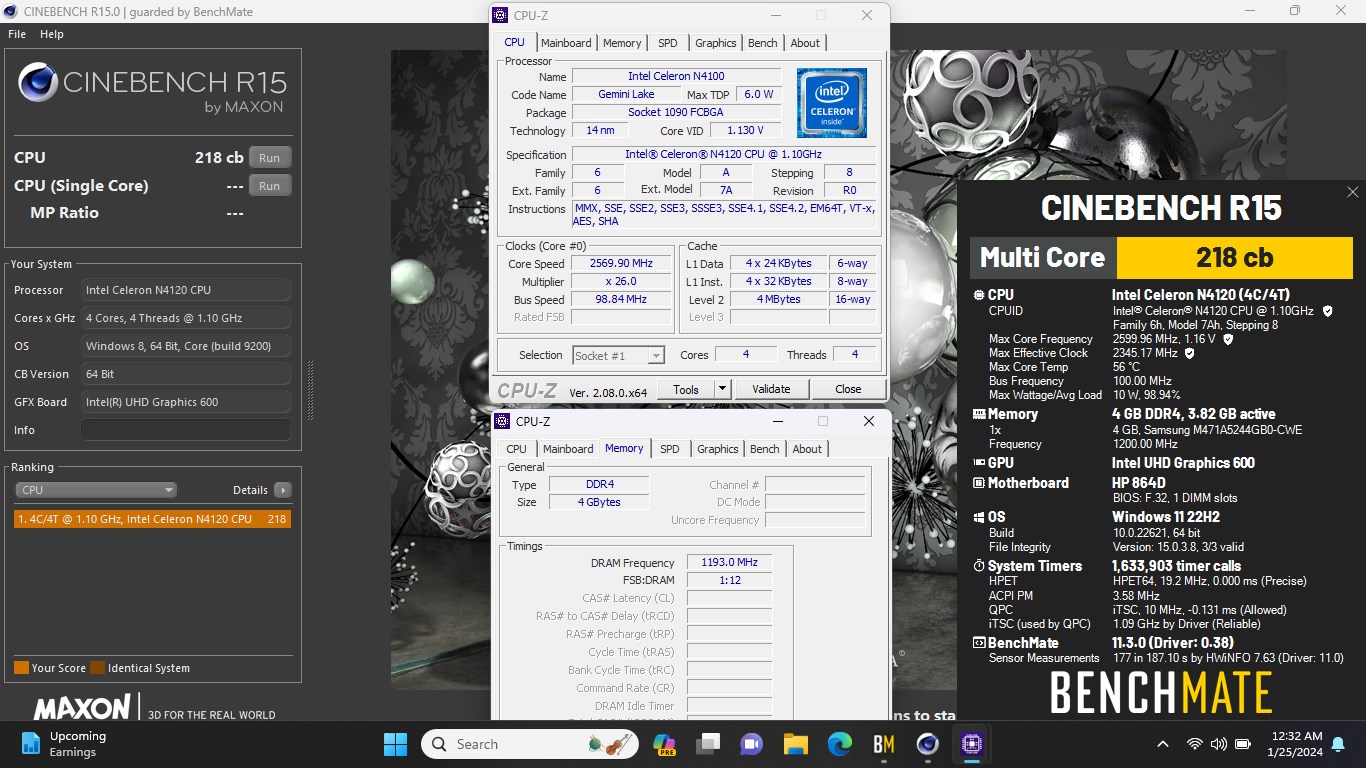This screenshot has width=1366, height=768.
Task: Open ranking Details with the arrow button
Action: click(x=283, y=490)
